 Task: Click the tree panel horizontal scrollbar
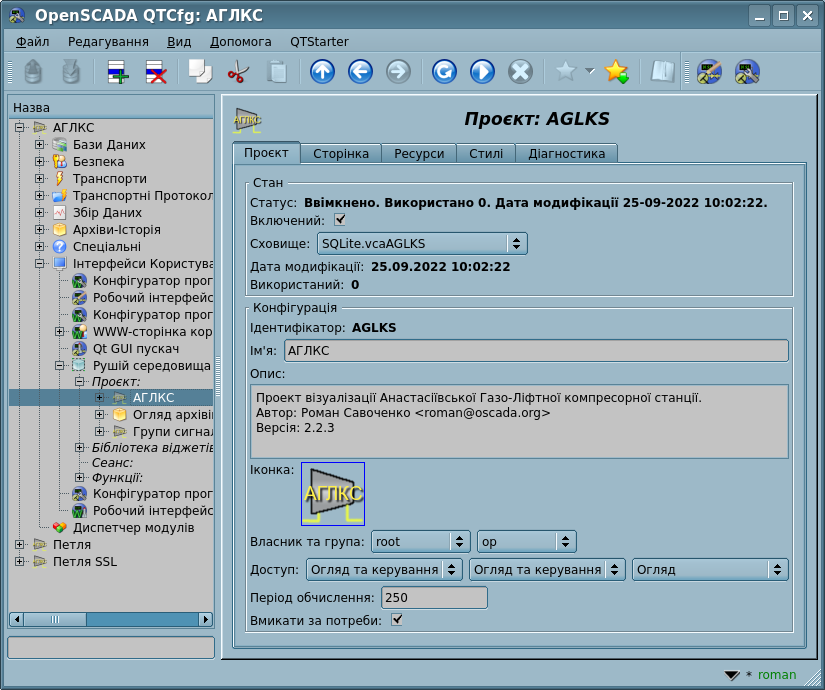(x=110, y=620)
